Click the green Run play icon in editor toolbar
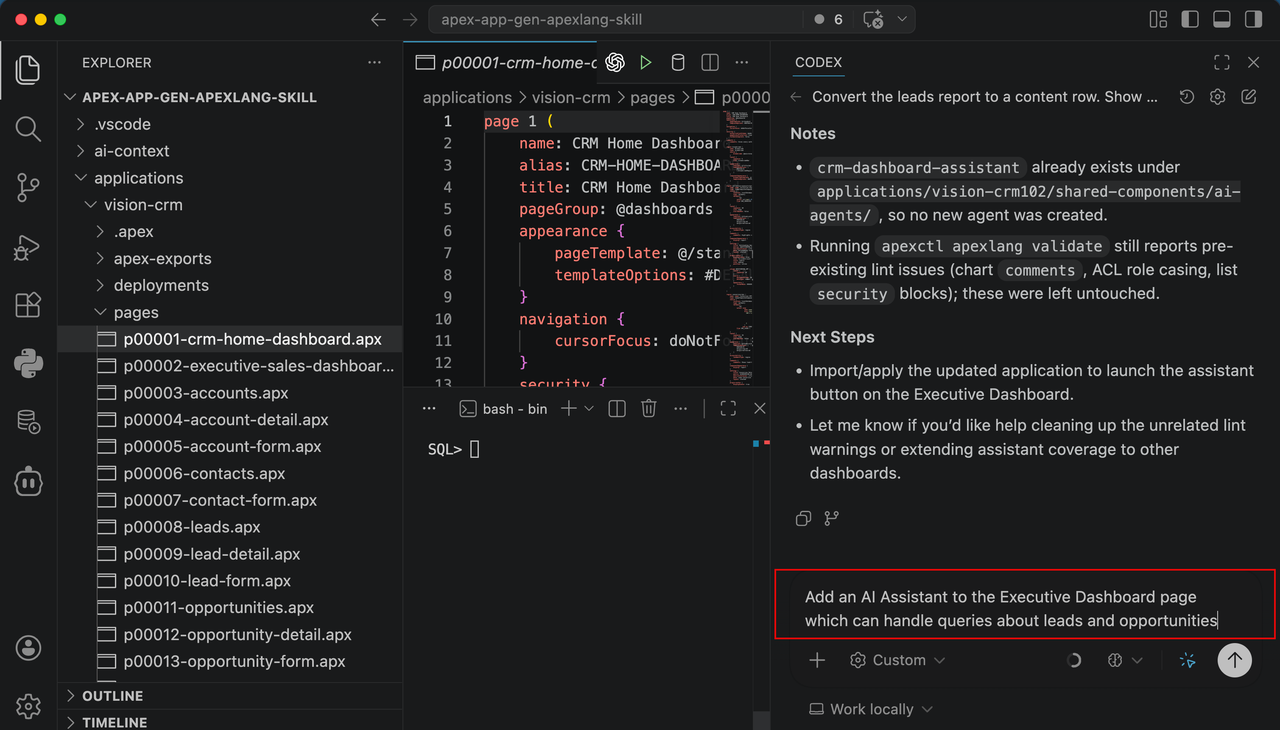Viewport: 1280px width, 730px height. coord(646,62)
